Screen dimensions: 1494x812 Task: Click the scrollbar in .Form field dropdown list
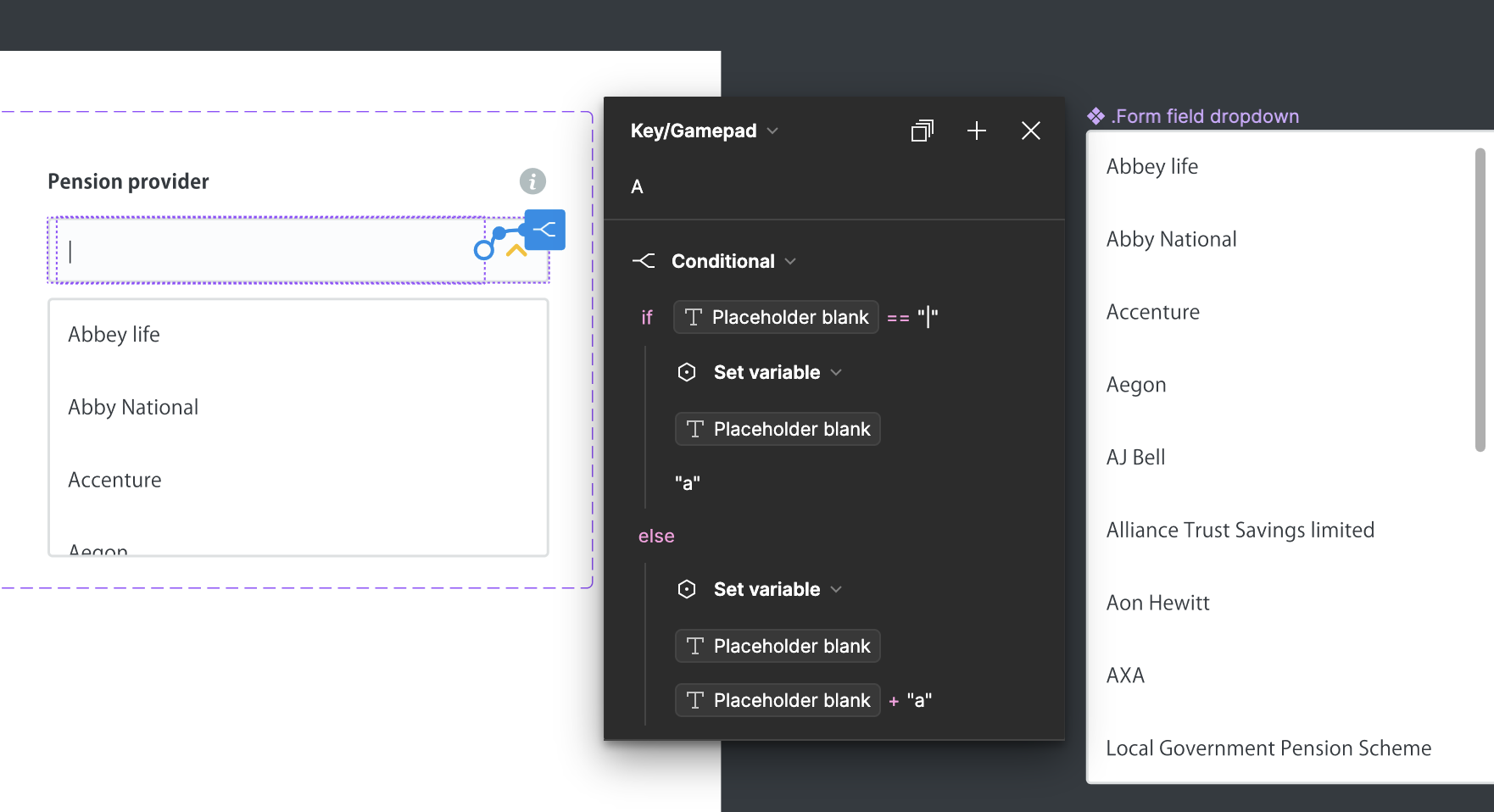click(x=1480, y=300)
